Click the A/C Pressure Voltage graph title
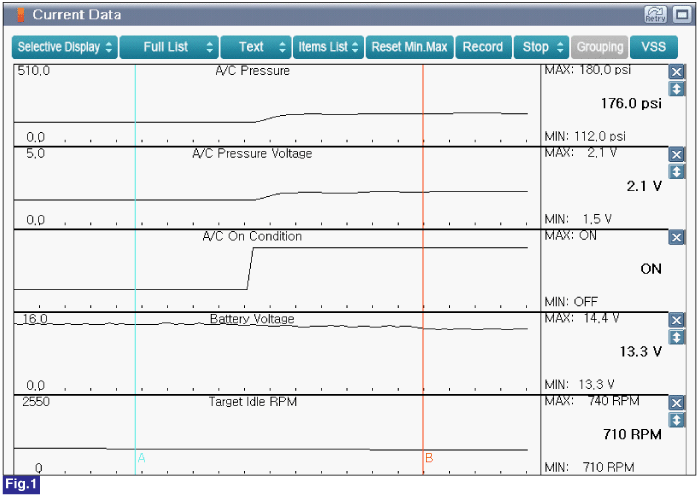700x498 pixels. pyautogui.click(x=252, y=154)
